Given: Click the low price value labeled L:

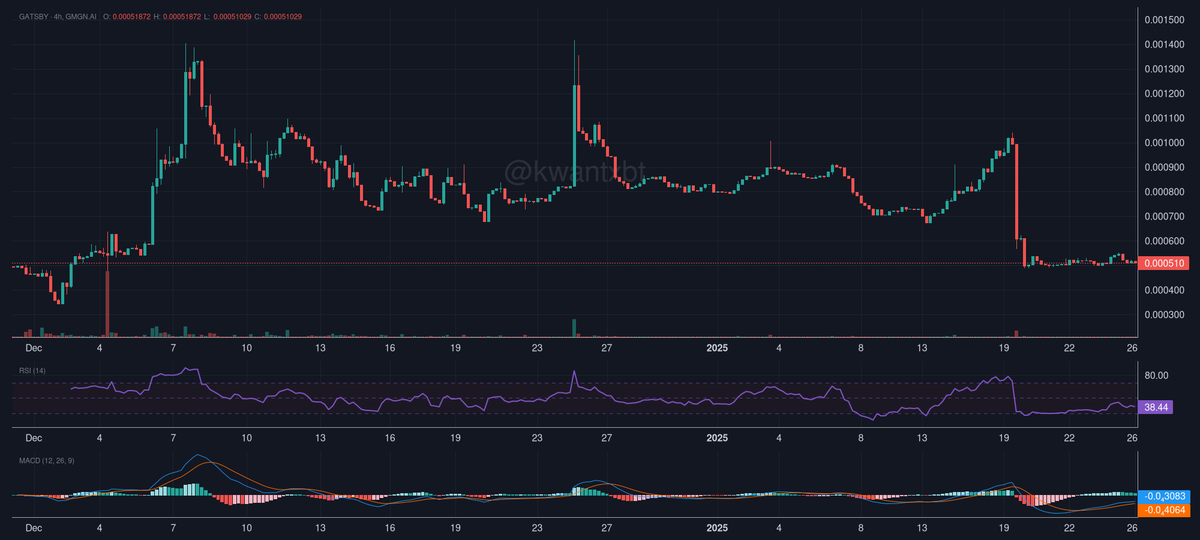Looking at the screenshot, I should point(230,17).
